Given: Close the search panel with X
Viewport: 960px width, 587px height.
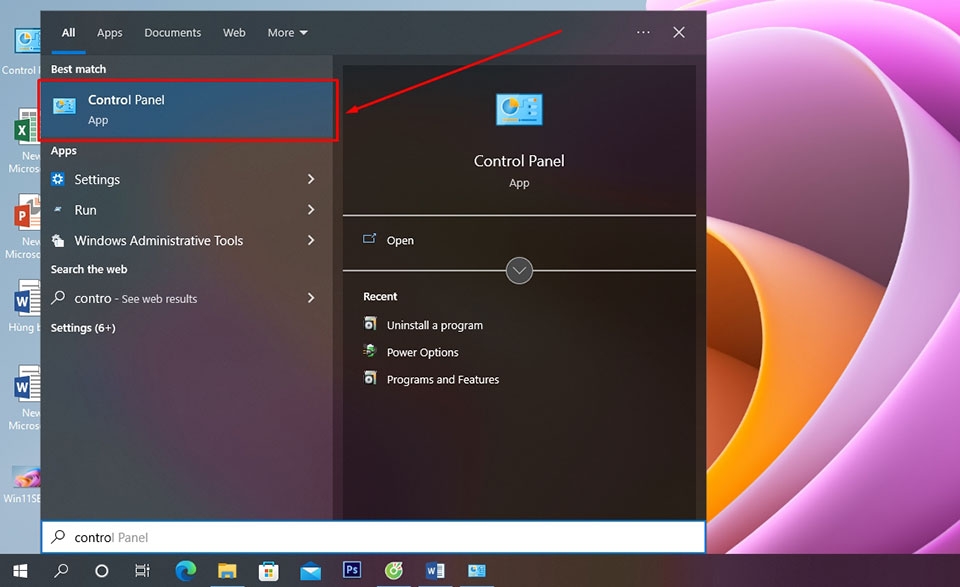Looking at the screenshot, I should click(679, 32).
